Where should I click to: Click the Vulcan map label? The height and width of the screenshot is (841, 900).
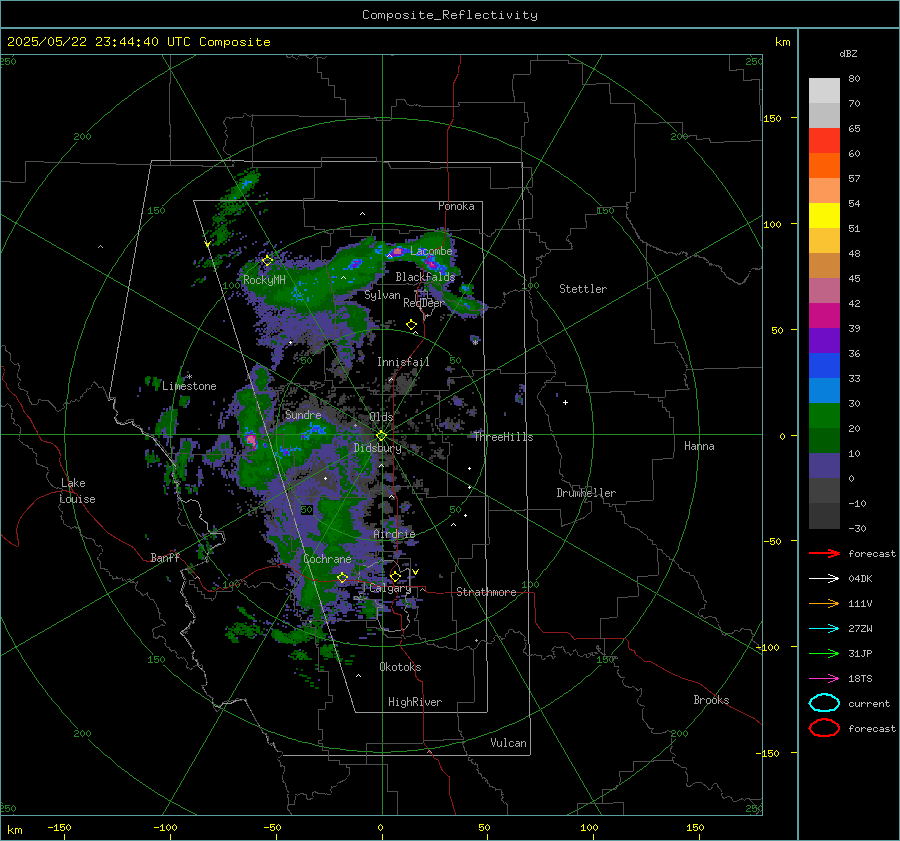[509, 743]
